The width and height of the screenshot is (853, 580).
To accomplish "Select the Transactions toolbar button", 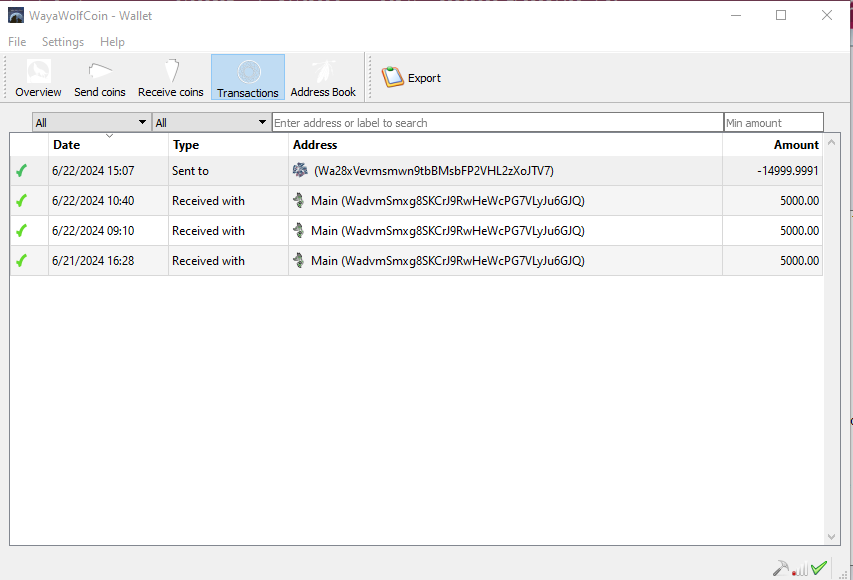I will [248, 78].
